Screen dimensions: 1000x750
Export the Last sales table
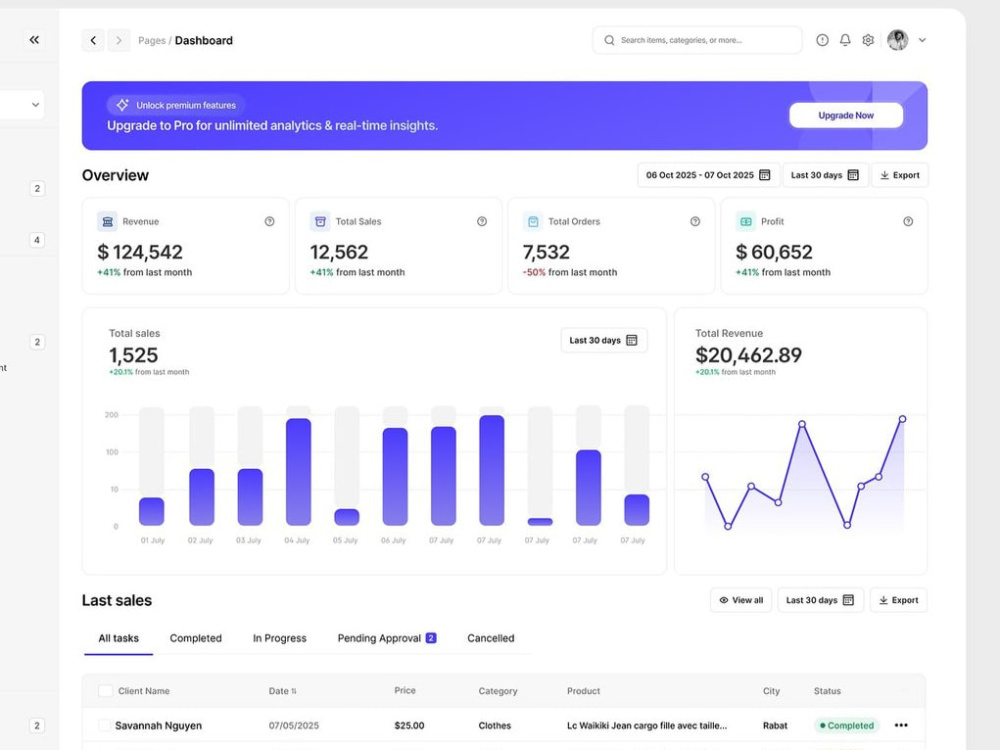(x=899, y=600)
